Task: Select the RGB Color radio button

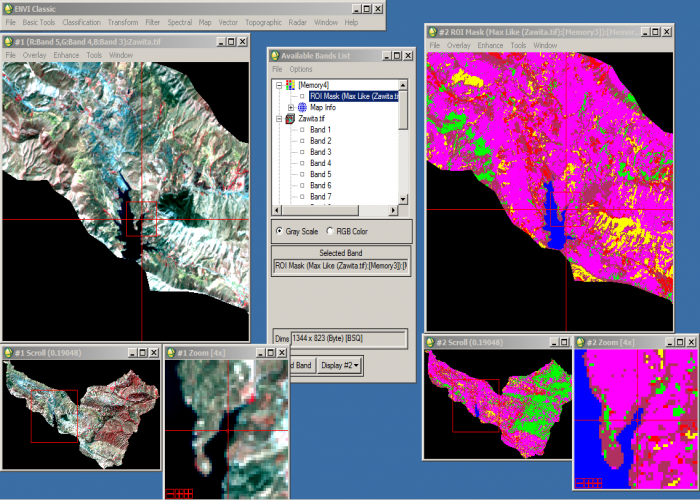Action: click(x=330, y=231)
